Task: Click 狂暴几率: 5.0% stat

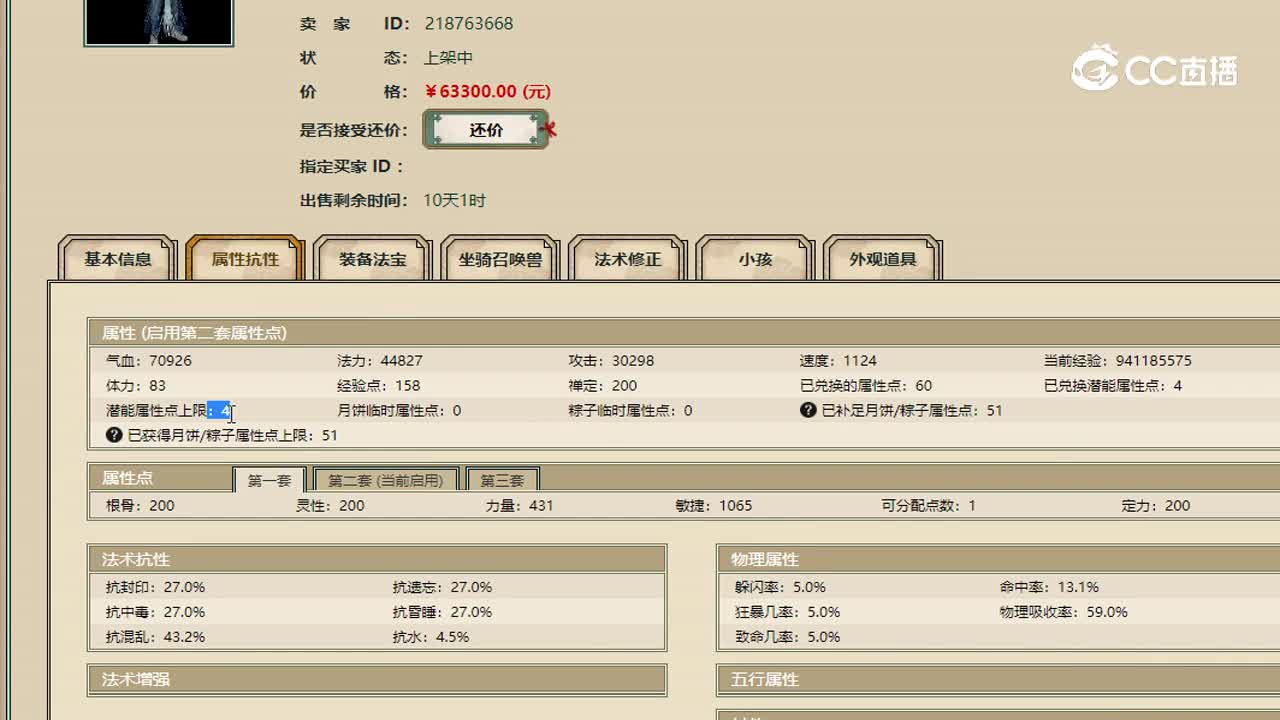Action: (787, 612)
